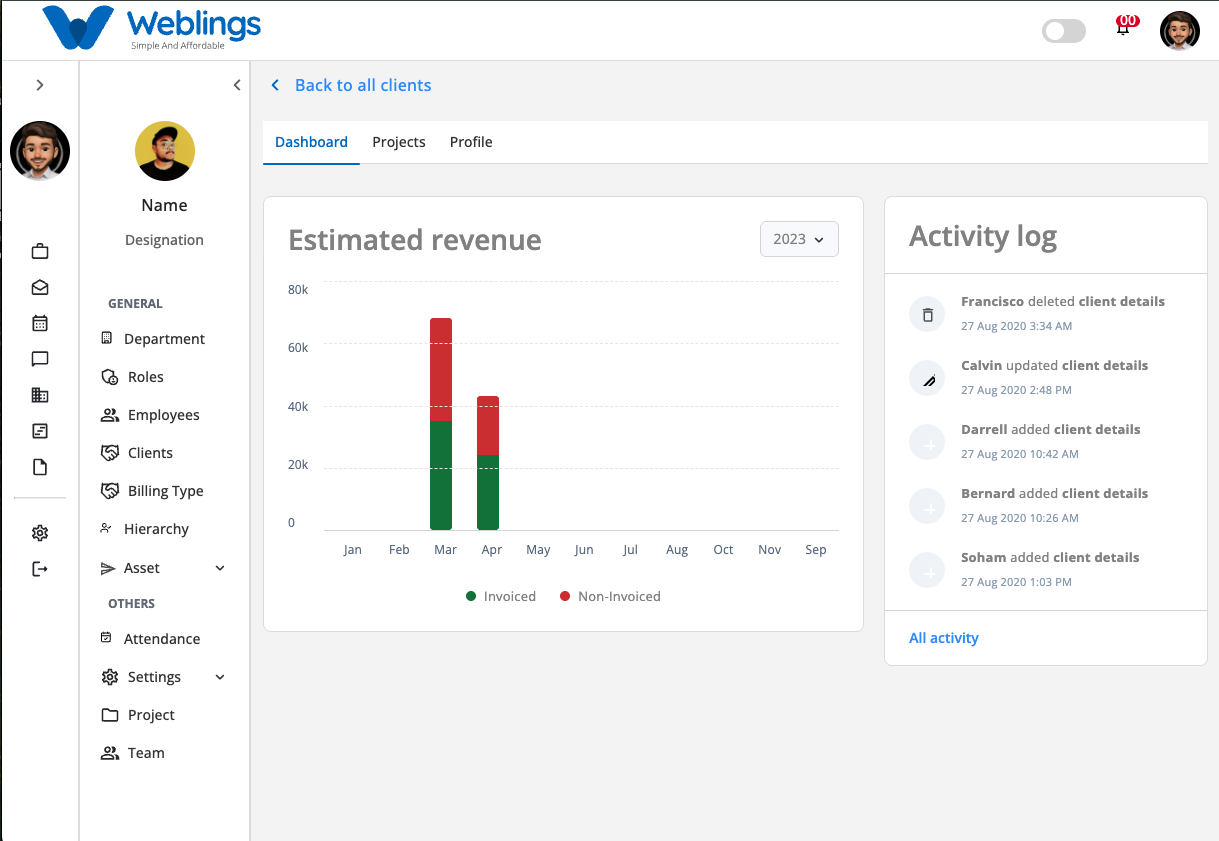1219x841 pixels.
Task: Click the Department icon in sidebar
Action: coord(107,339)
